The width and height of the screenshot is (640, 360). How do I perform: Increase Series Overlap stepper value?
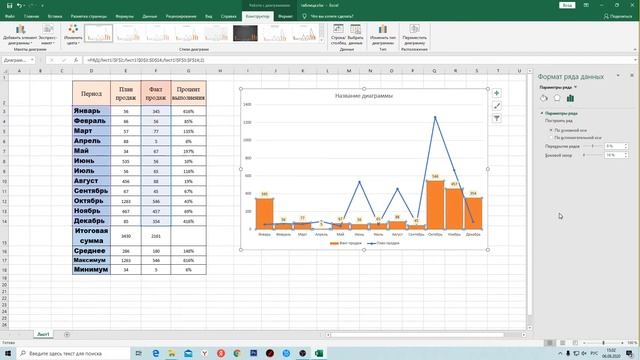(626, 144)
